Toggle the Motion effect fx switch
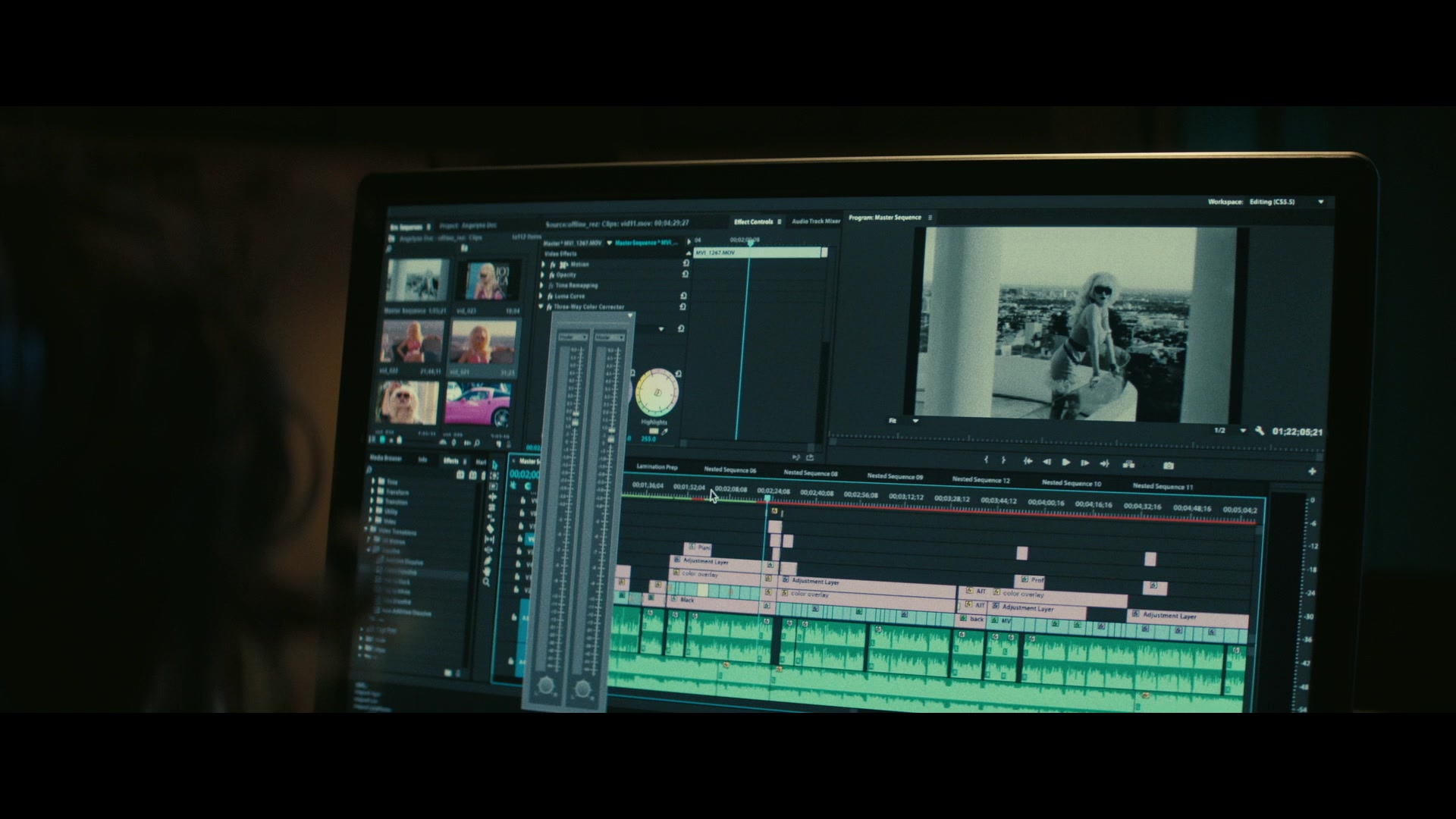 tap(553, 264)
